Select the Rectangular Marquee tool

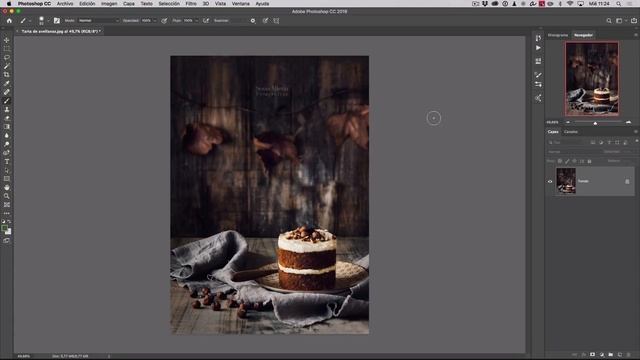[7, 49]
